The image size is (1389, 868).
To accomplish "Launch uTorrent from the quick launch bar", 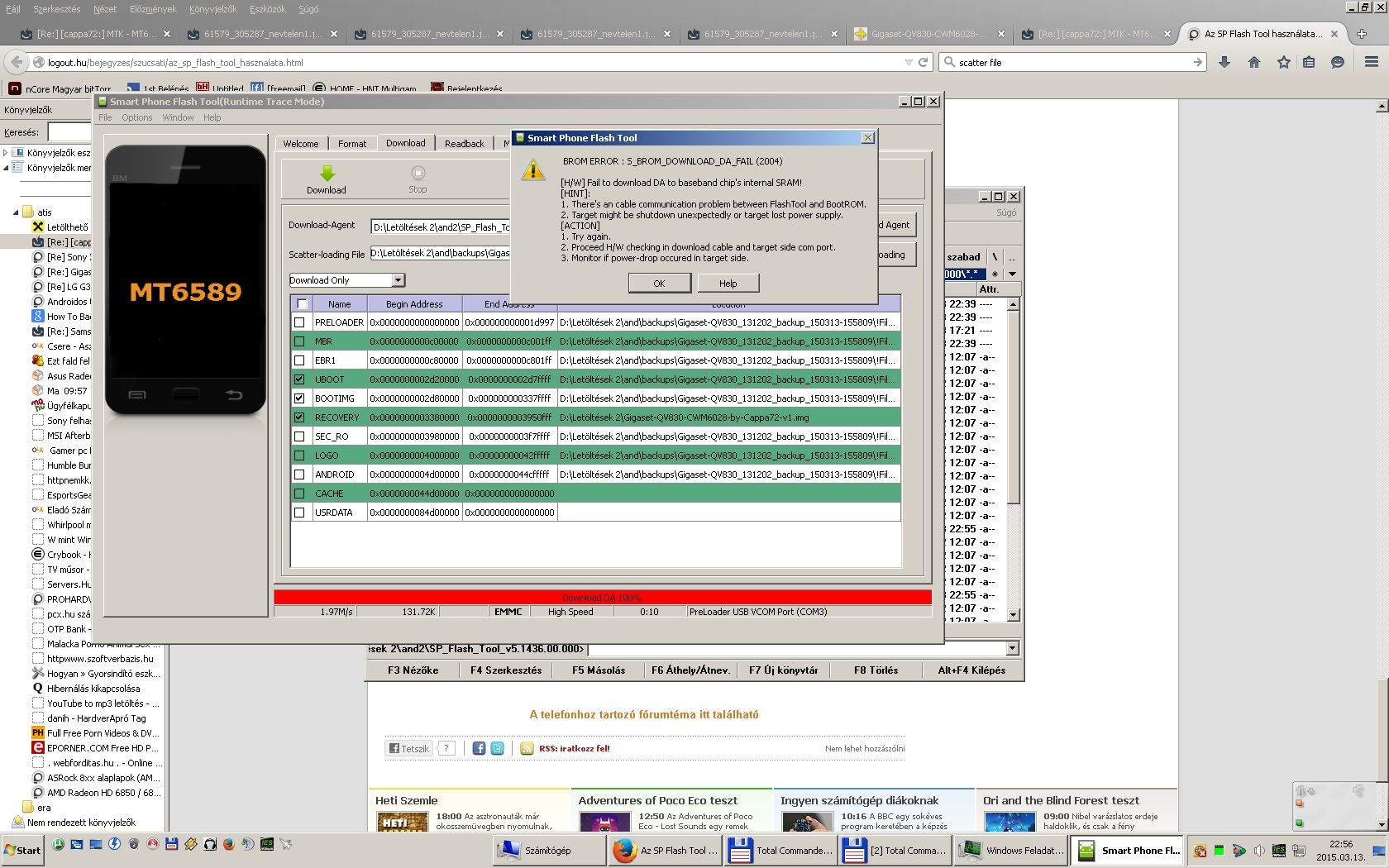I will (59, 844).
